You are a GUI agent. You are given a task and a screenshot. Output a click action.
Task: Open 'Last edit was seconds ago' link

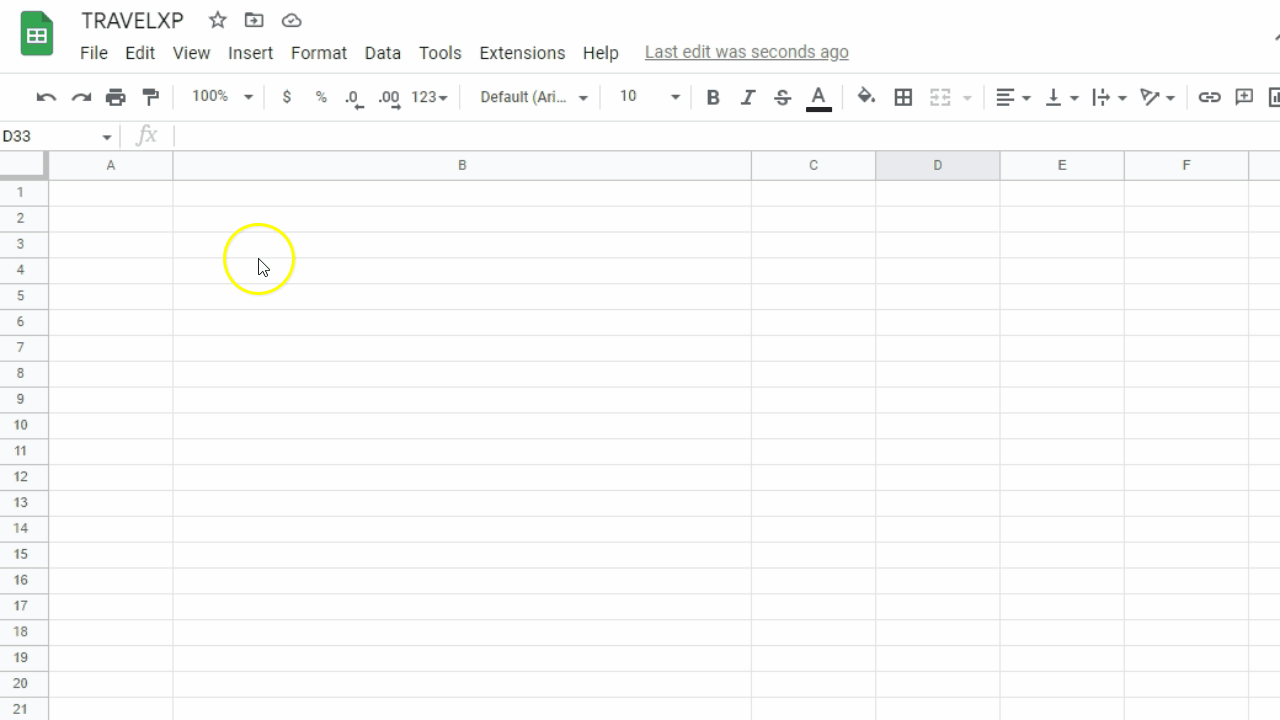(x=747, y=52)
